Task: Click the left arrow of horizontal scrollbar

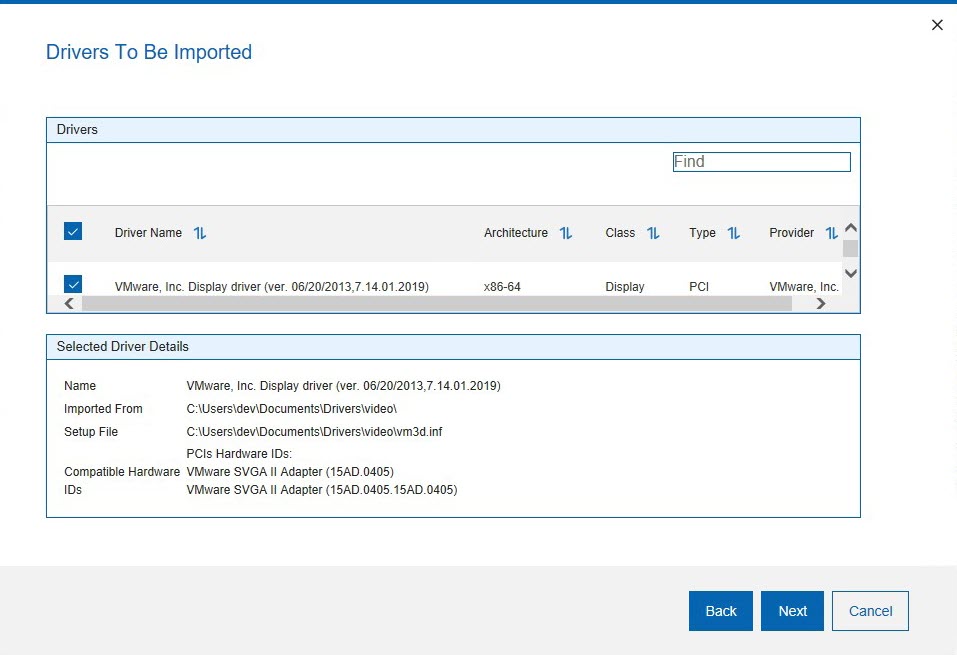Action: click(x=69, y=304)
